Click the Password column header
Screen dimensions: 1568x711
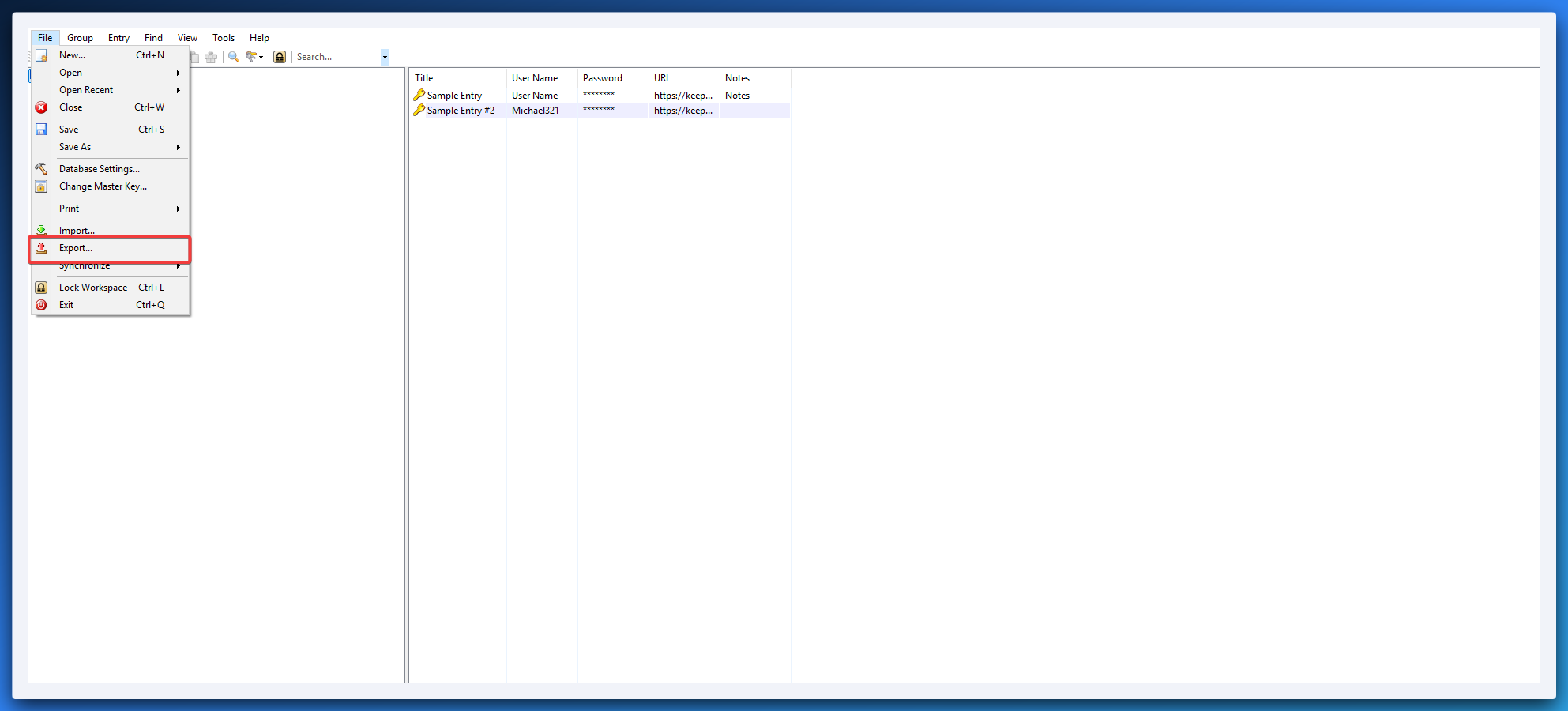(x=603, y=78)
